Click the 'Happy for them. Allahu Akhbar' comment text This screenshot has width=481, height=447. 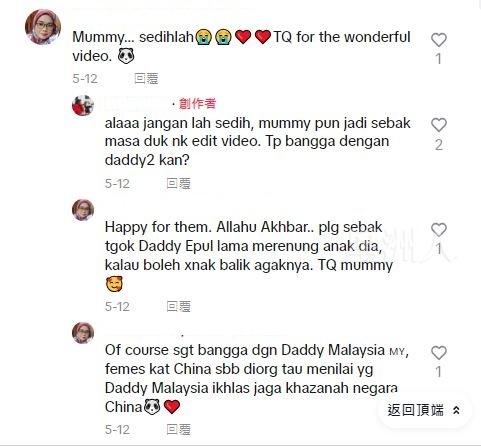click(x=249, y=246)
